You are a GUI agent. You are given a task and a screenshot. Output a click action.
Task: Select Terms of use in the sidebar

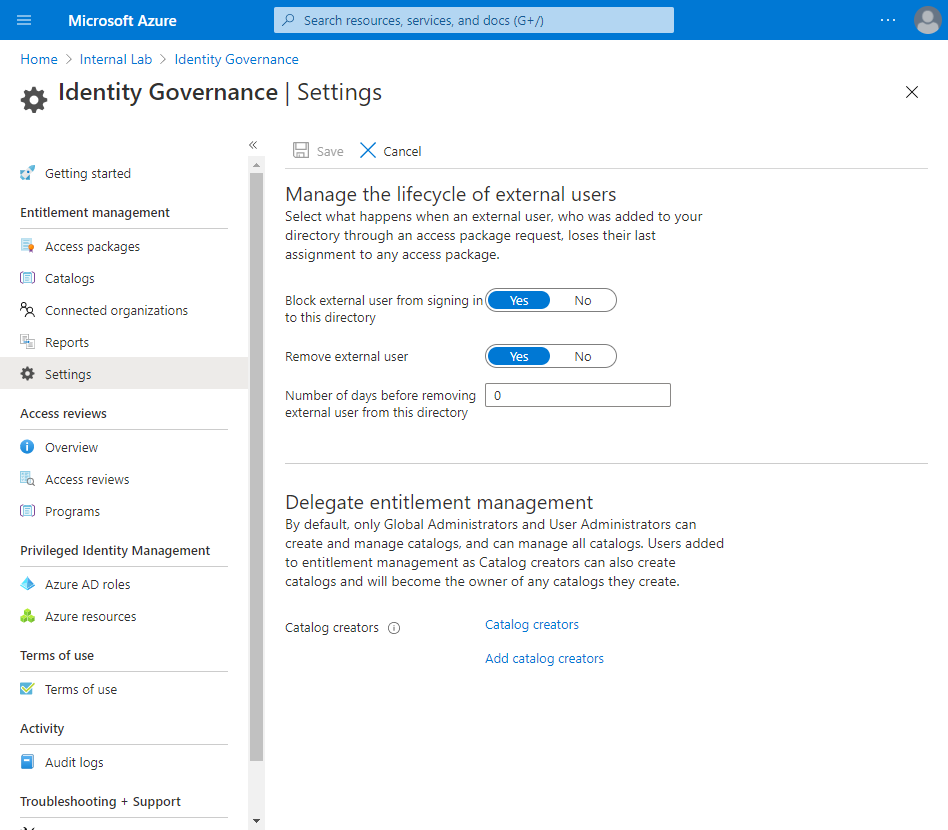tap(81, 689)
